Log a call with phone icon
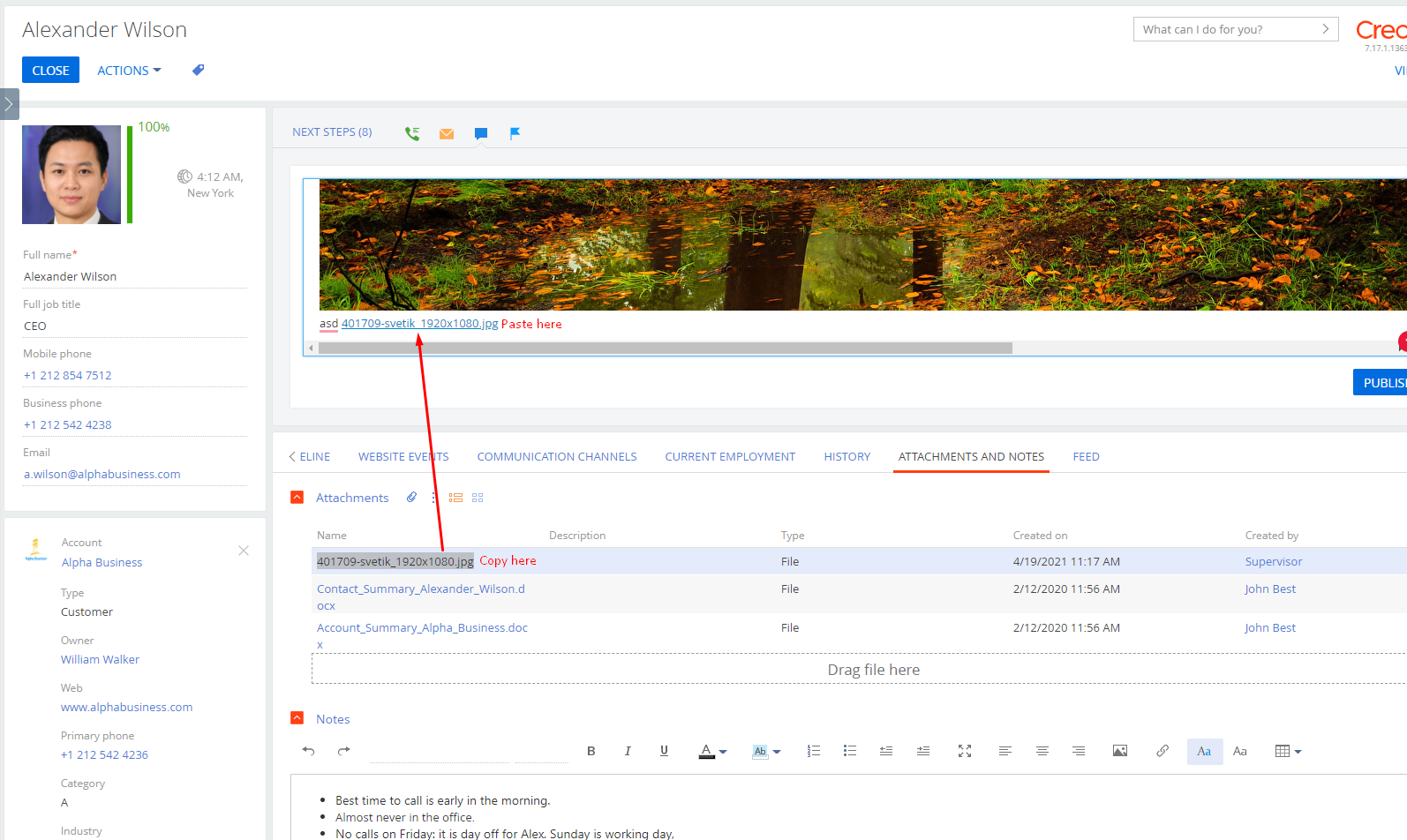This screenshot has height=840, width=1407. point(412,133)
